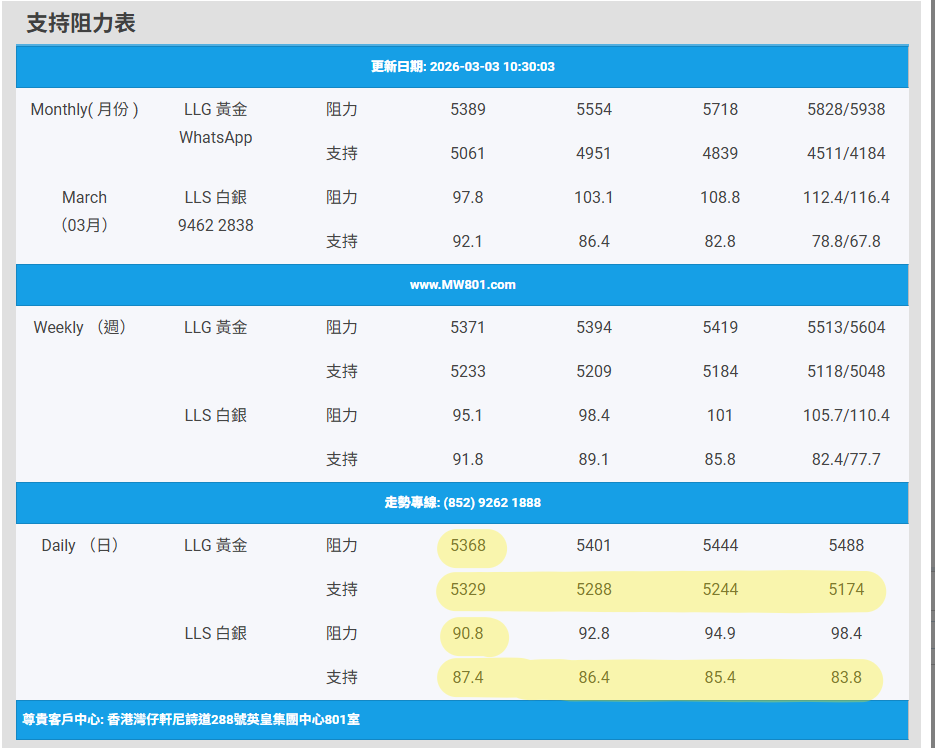Screen dimensions: 935x748
Task: Click the Monthly(月份) row label
Action: [x=85, y=110]
